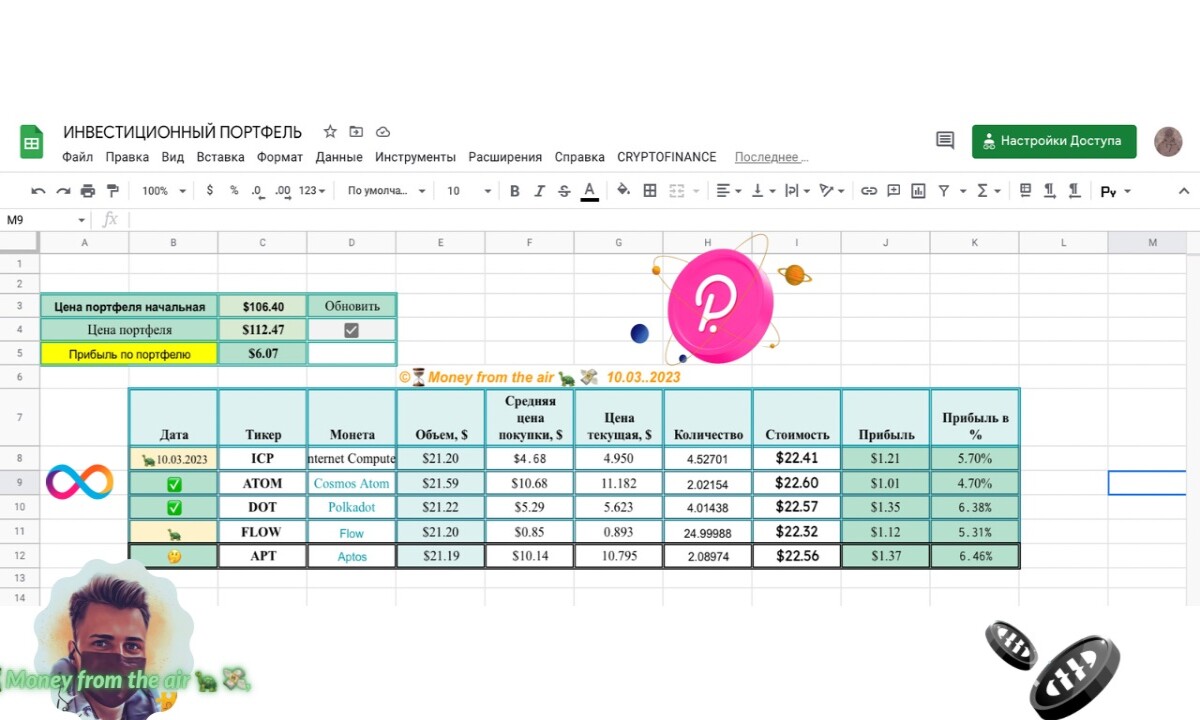Click the filter icon in the toolbar
The width and height of the screenshot is (1200, 720).
[x=943, y=191]
